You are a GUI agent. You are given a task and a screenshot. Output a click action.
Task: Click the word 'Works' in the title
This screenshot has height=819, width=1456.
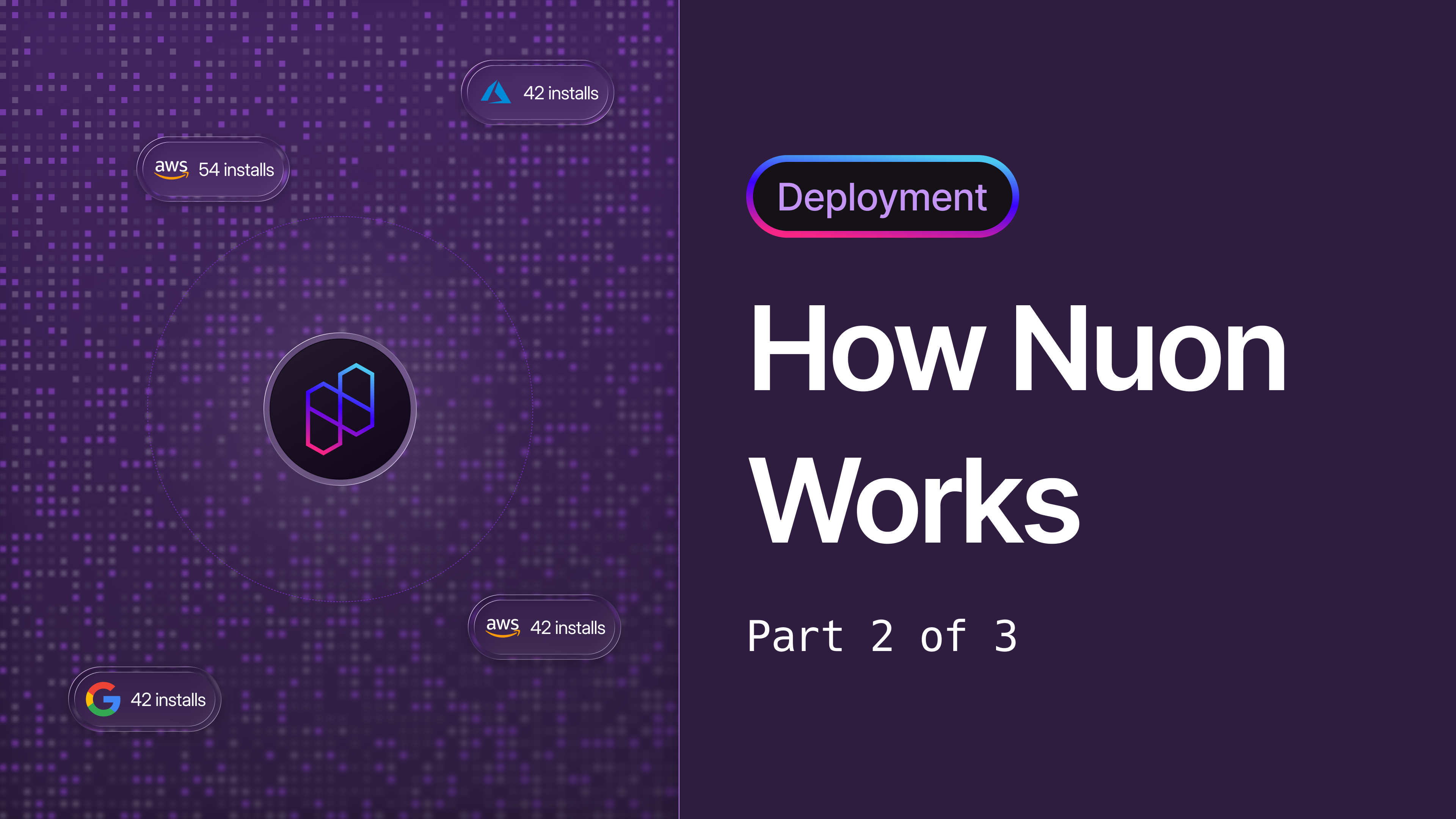pyautogui.click(x=915, y=500)
